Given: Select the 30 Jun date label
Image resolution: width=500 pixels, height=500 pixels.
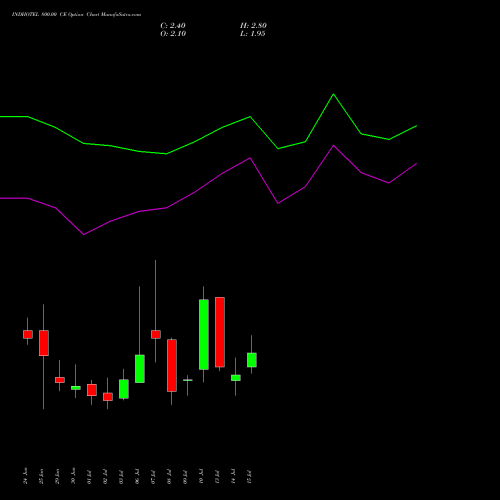Looking at the screenshot, I should click(x=74, y=476).
